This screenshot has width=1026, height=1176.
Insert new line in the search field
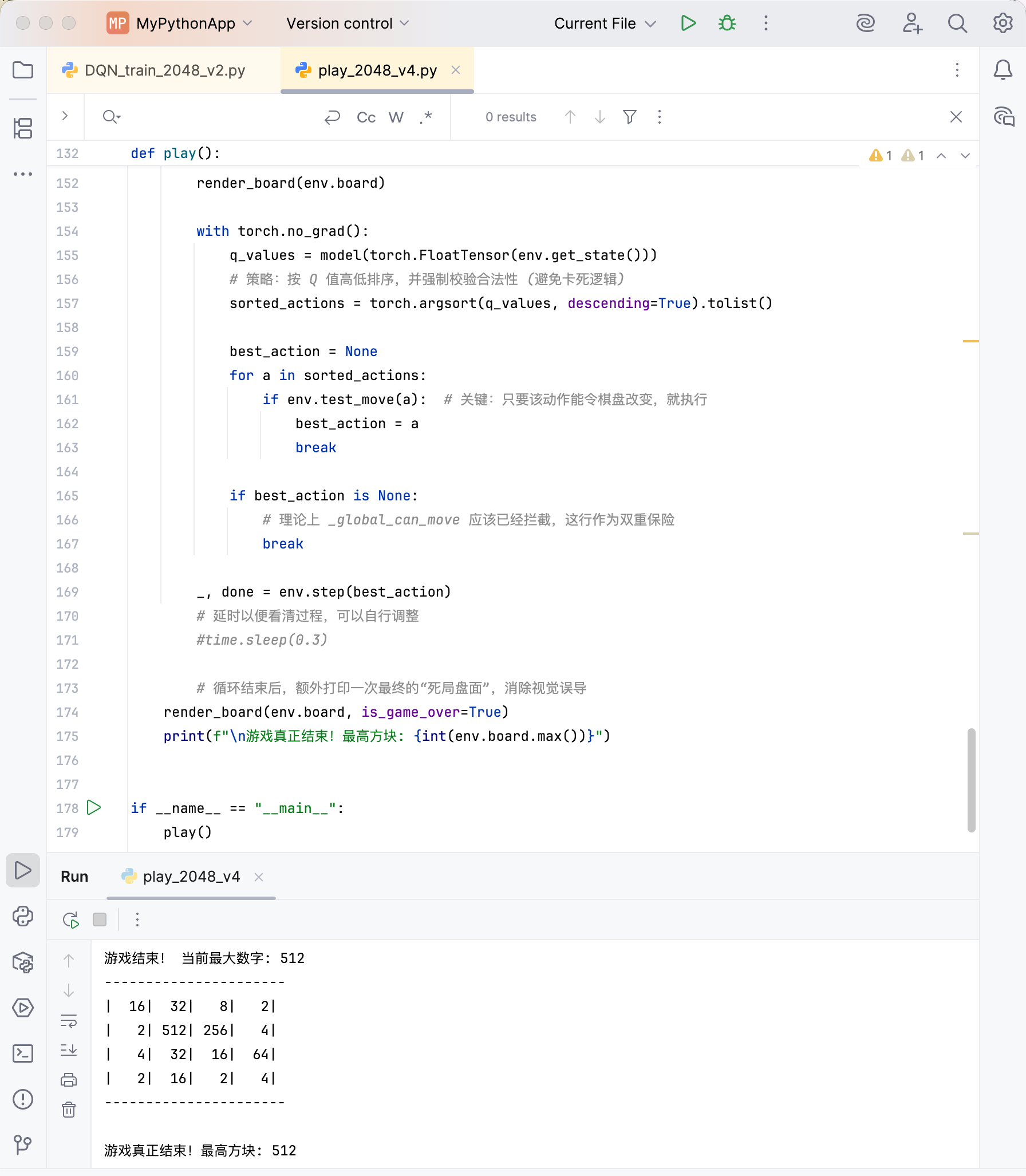(x=332, y=117)
